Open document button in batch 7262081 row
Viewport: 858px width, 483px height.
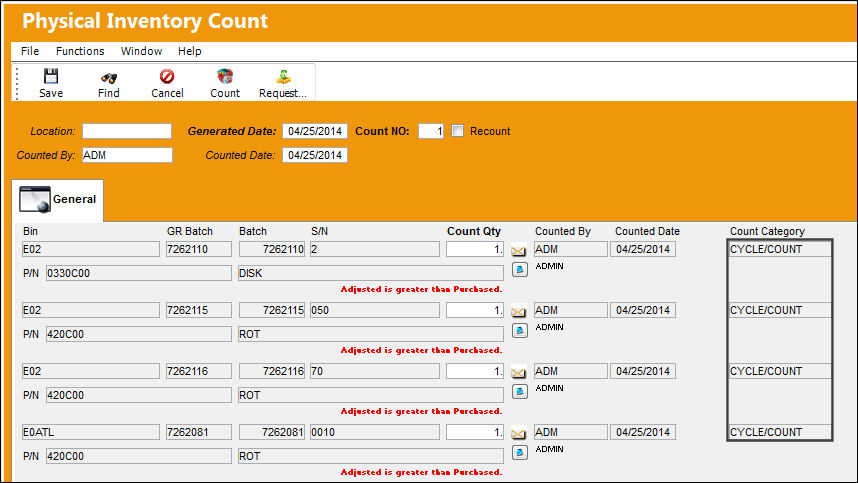(520, 452)
